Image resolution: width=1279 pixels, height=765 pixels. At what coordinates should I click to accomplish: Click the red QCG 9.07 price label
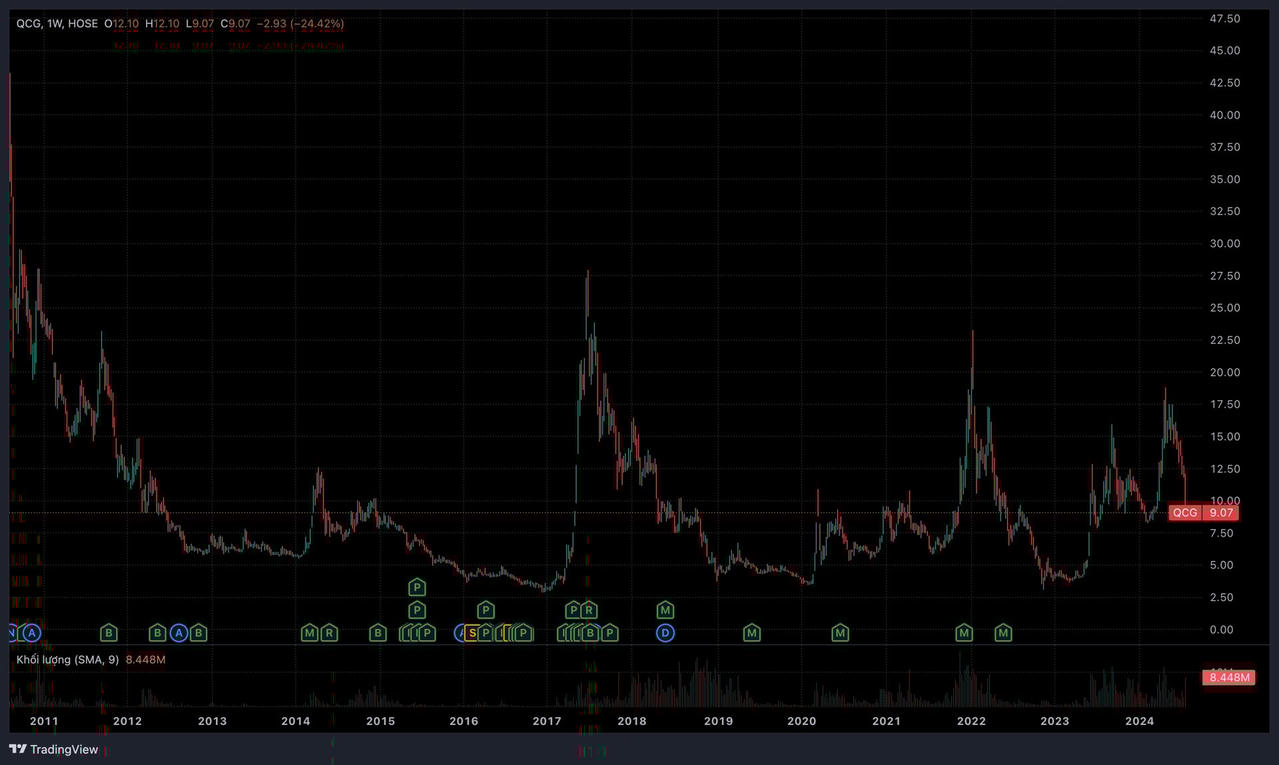click(x=1203, y=513)
